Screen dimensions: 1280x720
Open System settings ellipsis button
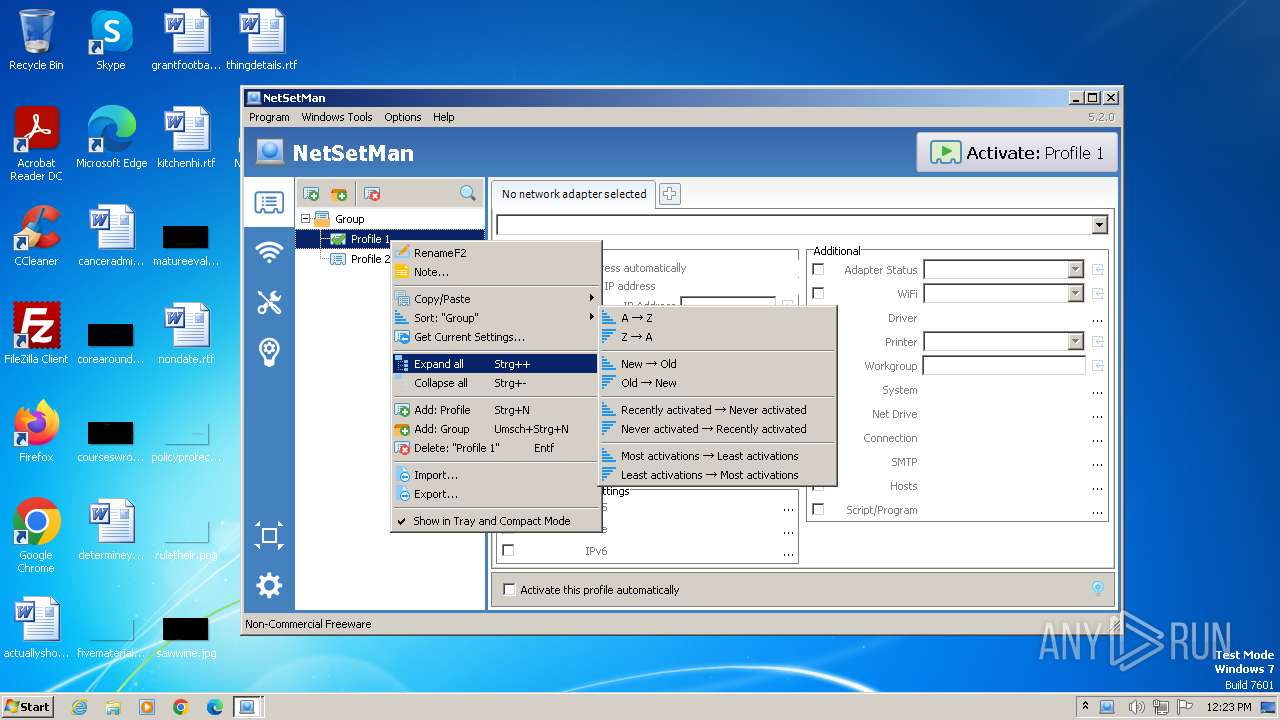(x=1097, y=392)
